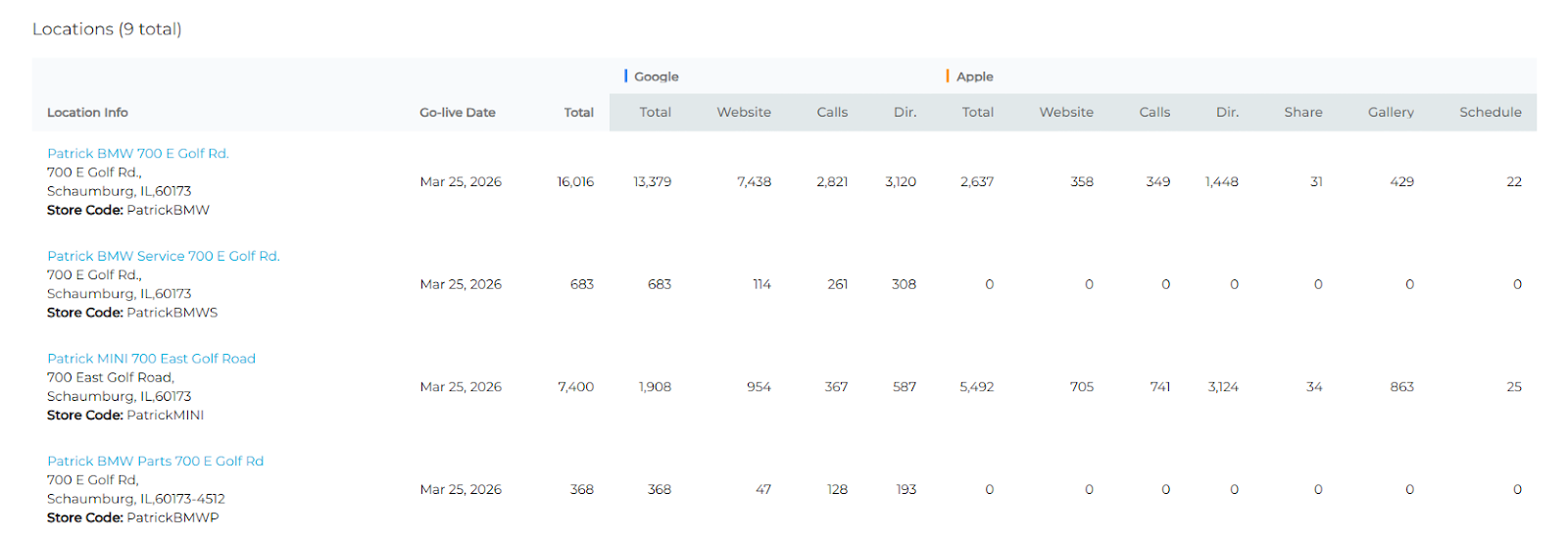Click the Google group header label

click(x=656, y=76)
